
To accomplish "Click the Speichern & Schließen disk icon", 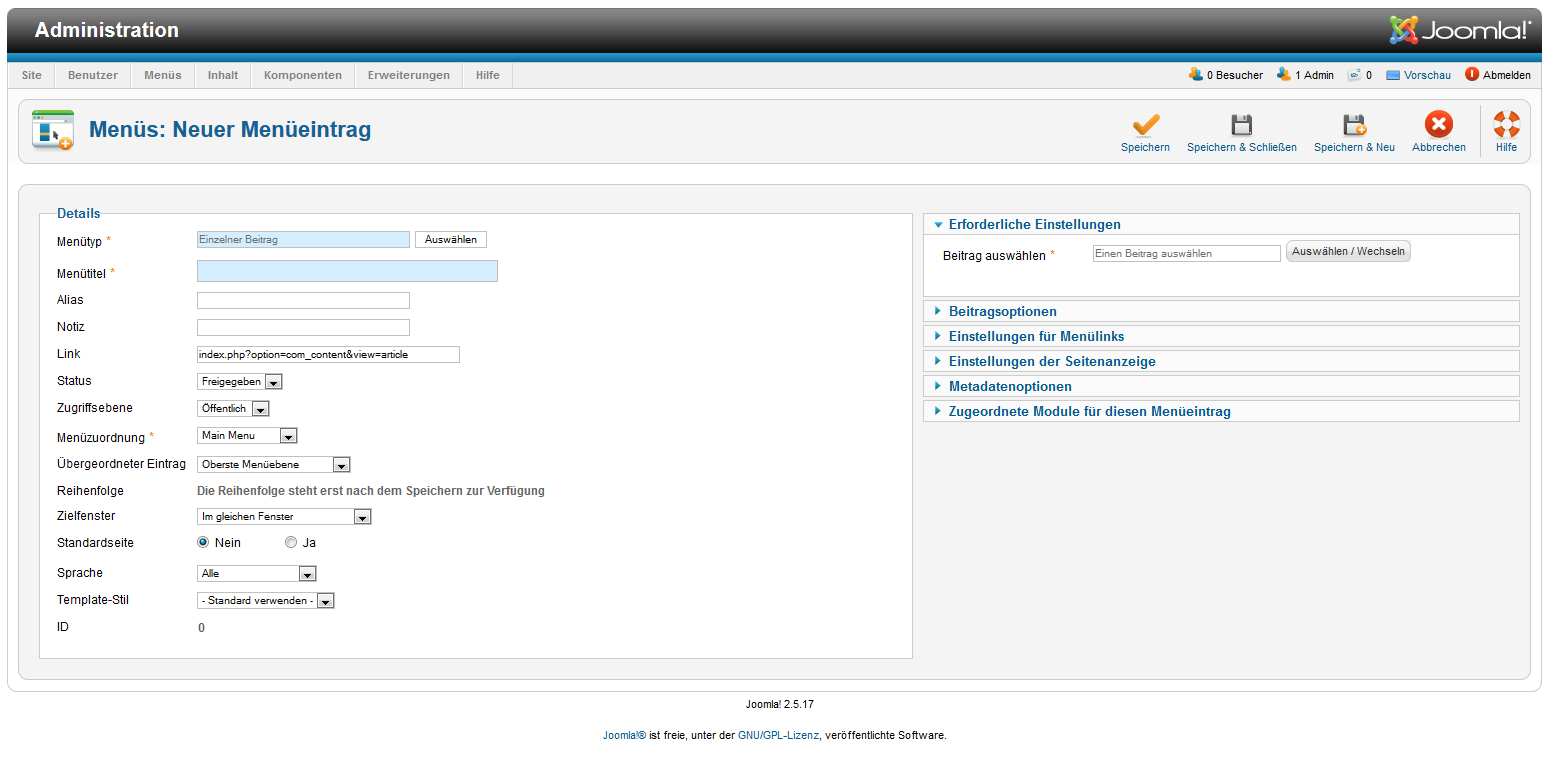I will [1241, 125].
